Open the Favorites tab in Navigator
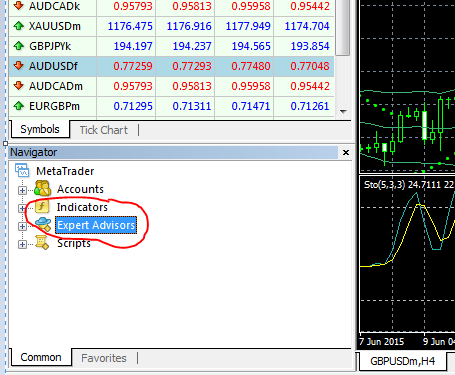The image size is (455, 375). pyautogui.click(x=104, y=358)
